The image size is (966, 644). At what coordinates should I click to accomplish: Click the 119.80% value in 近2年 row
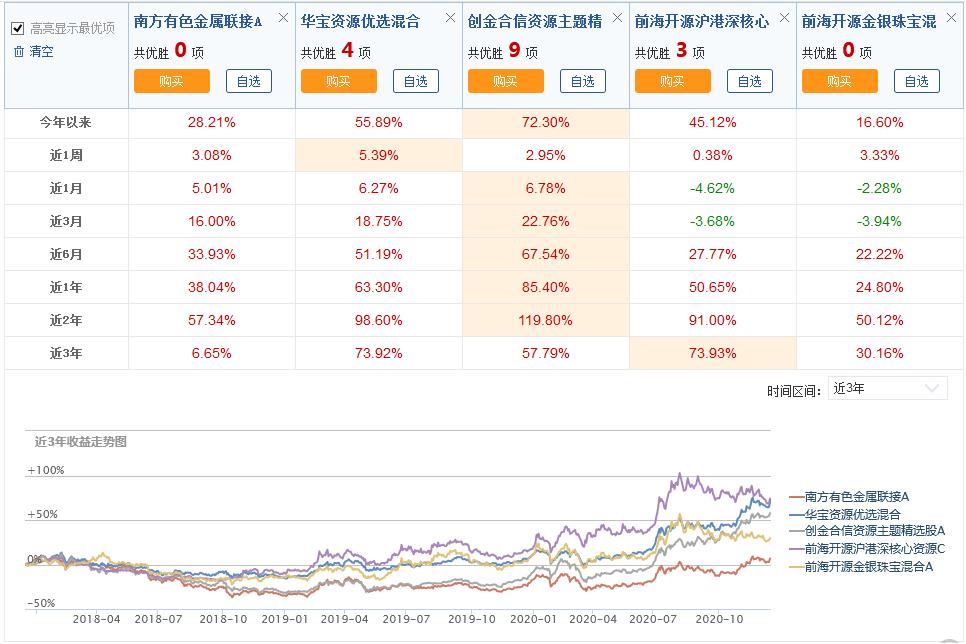(544, 320)
